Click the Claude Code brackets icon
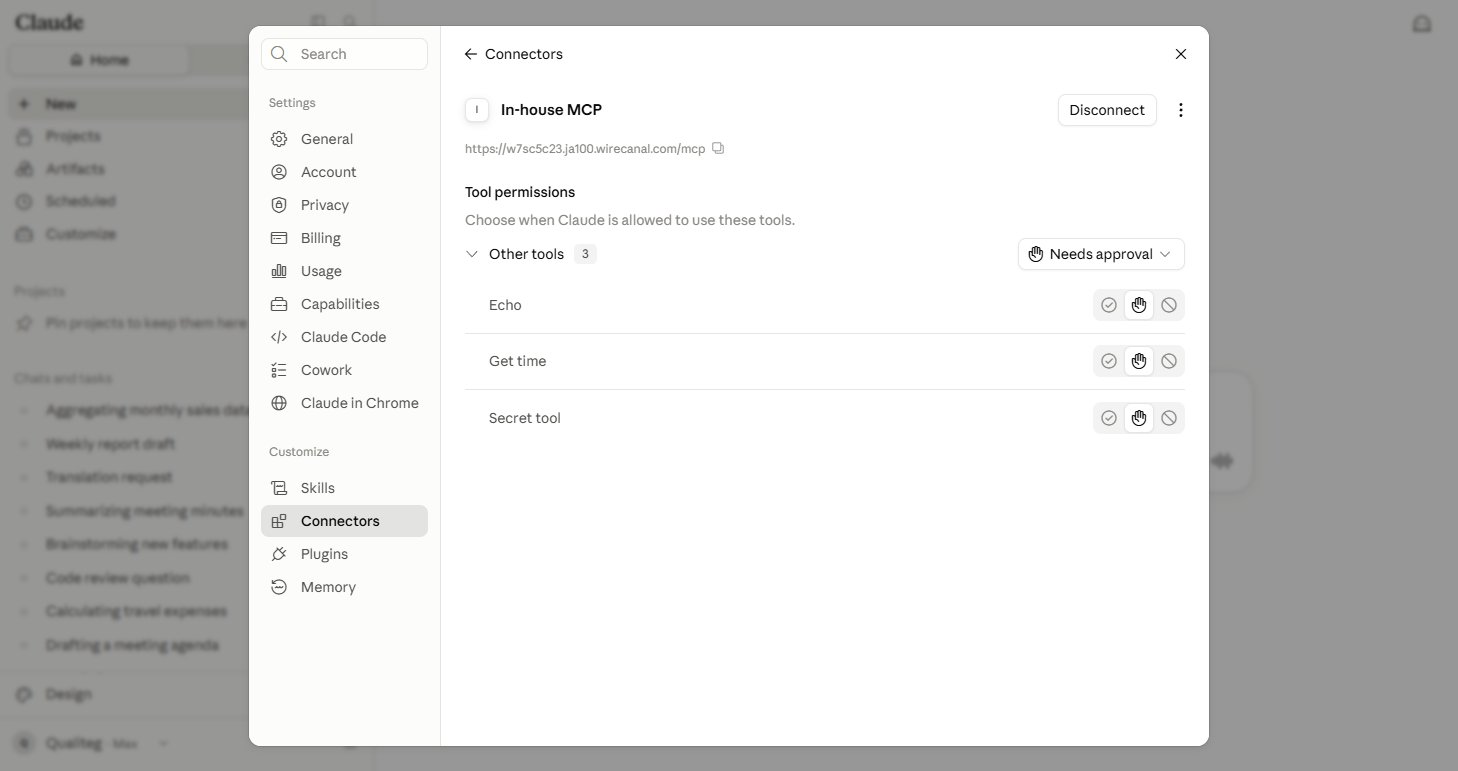This screenshot has height=771, width=1458. (279, 337)
